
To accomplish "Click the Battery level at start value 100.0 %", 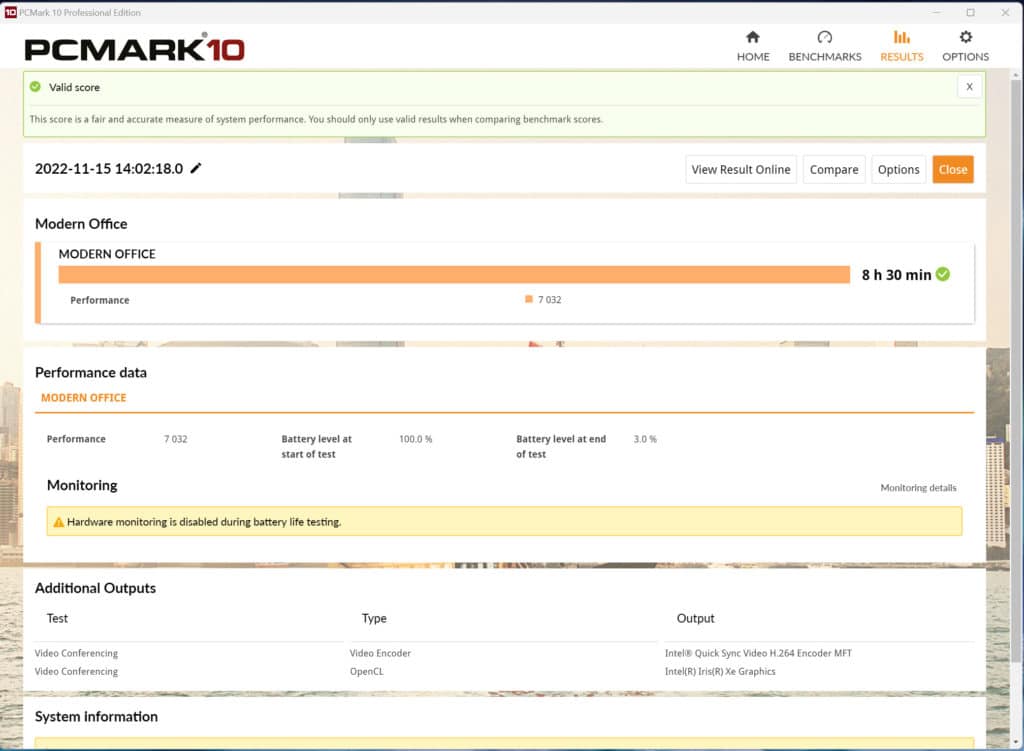I will point(415,439).
